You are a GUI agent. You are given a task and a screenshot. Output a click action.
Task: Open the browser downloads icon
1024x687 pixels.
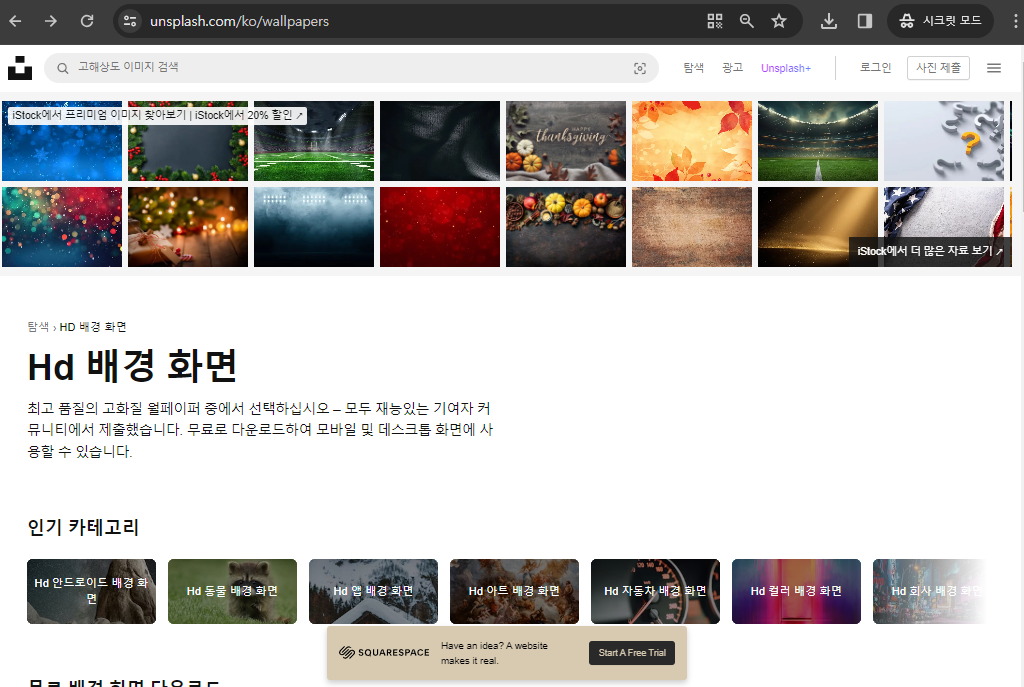tap(829, 21)
